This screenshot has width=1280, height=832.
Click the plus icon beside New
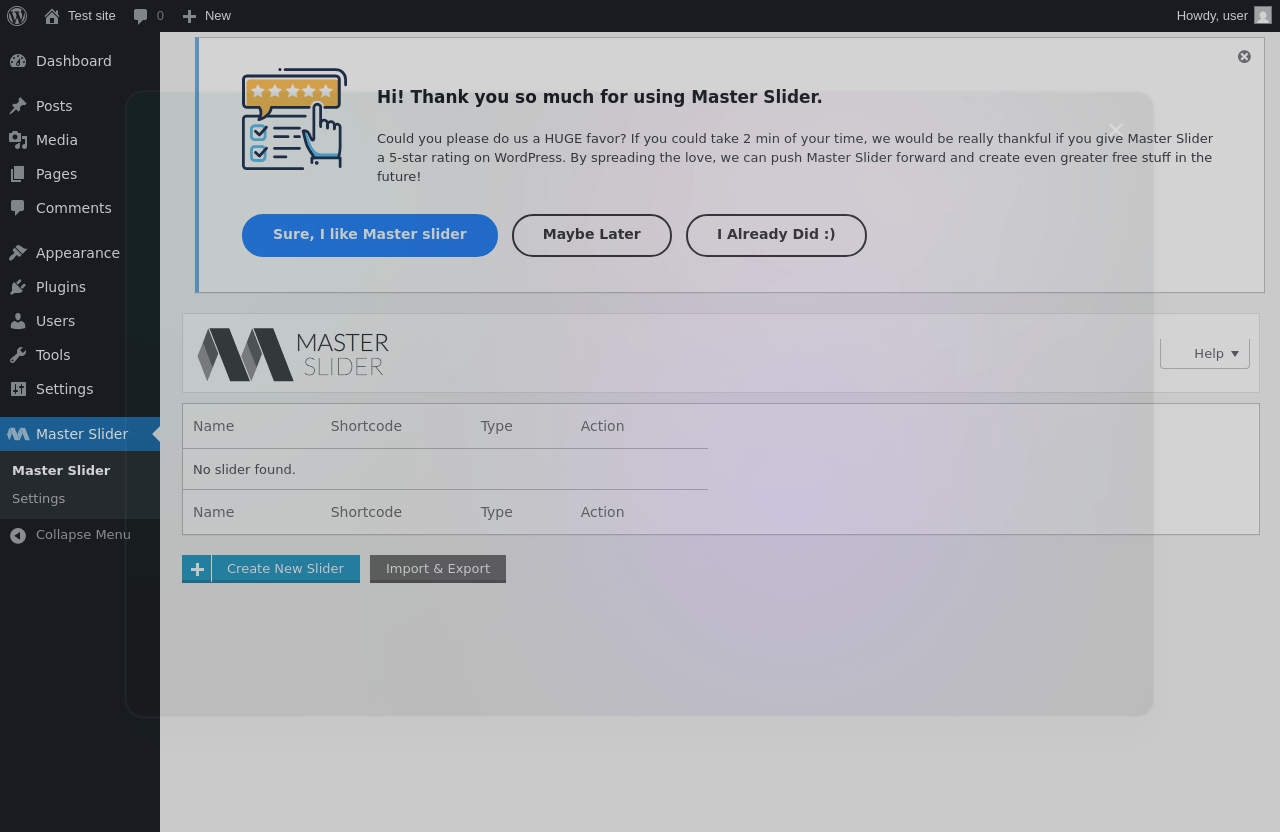189,16
